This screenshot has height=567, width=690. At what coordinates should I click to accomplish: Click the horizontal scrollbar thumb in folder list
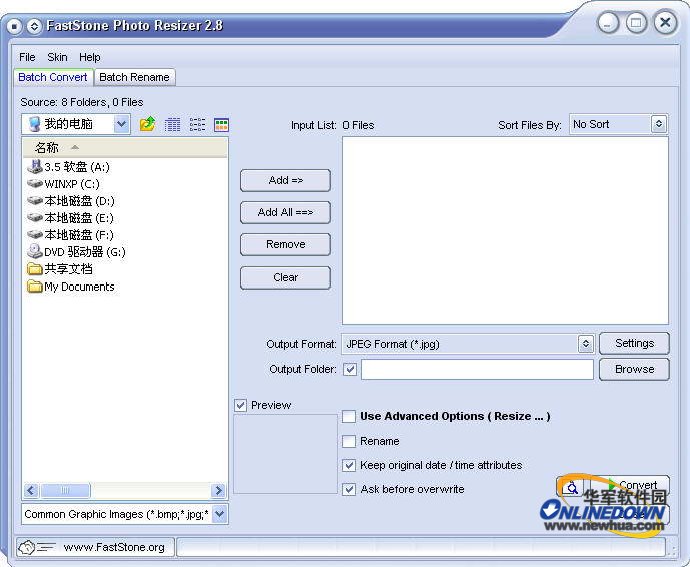pyautogui.click(x=65, y=490)
